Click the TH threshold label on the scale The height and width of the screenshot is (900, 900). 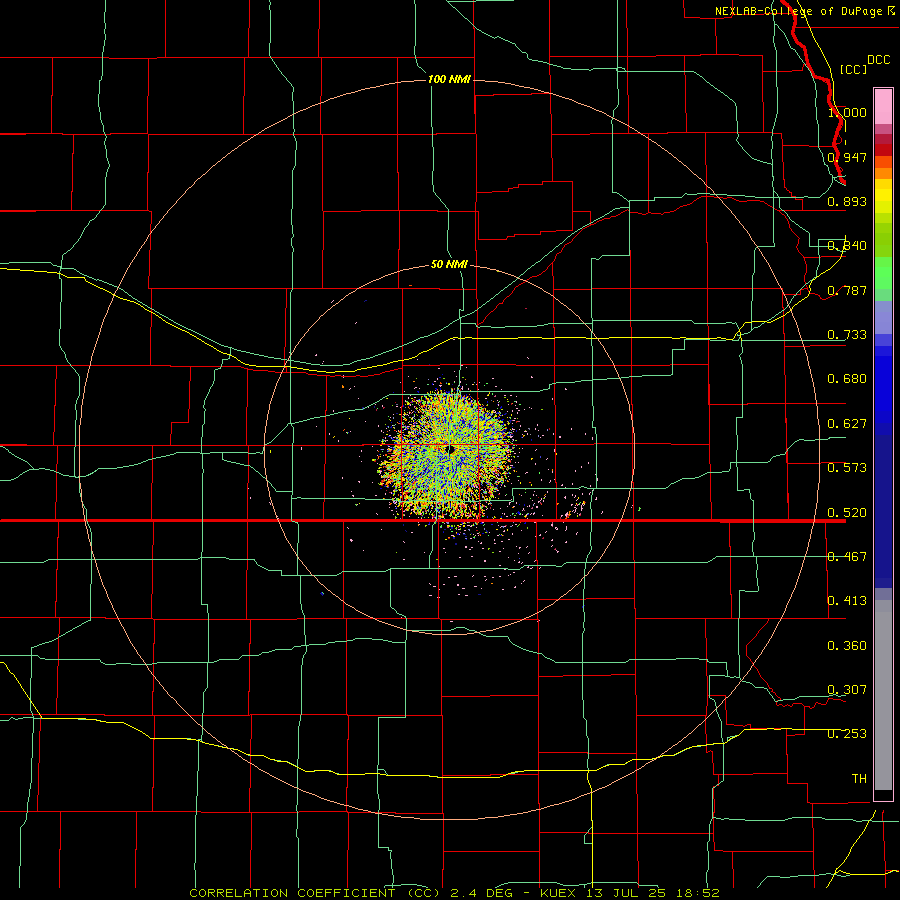pos(859,779)
